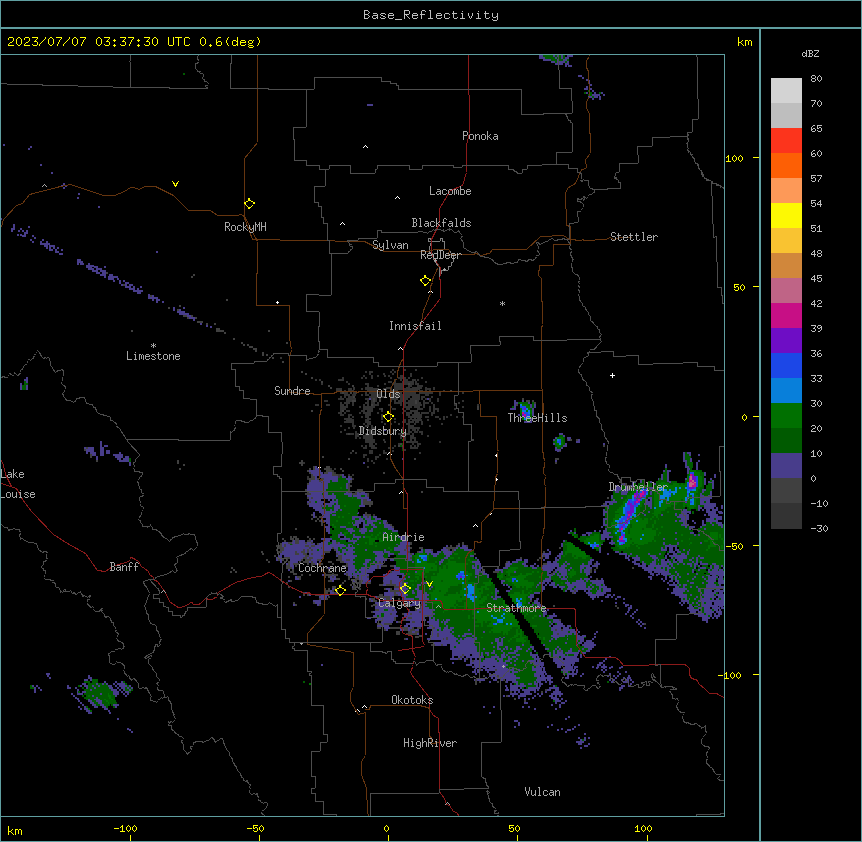
Task: Click the Strathmore label
Action: [x=516, y=608]
